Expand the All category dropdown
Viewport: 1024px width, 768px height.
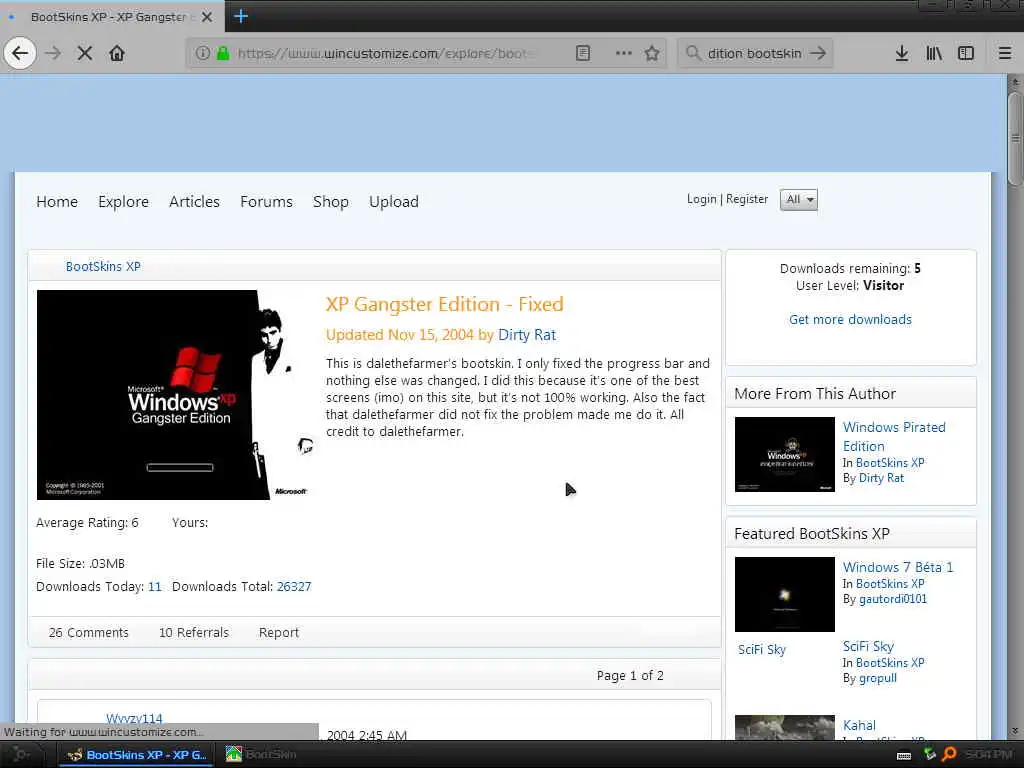tap(799, 200)
